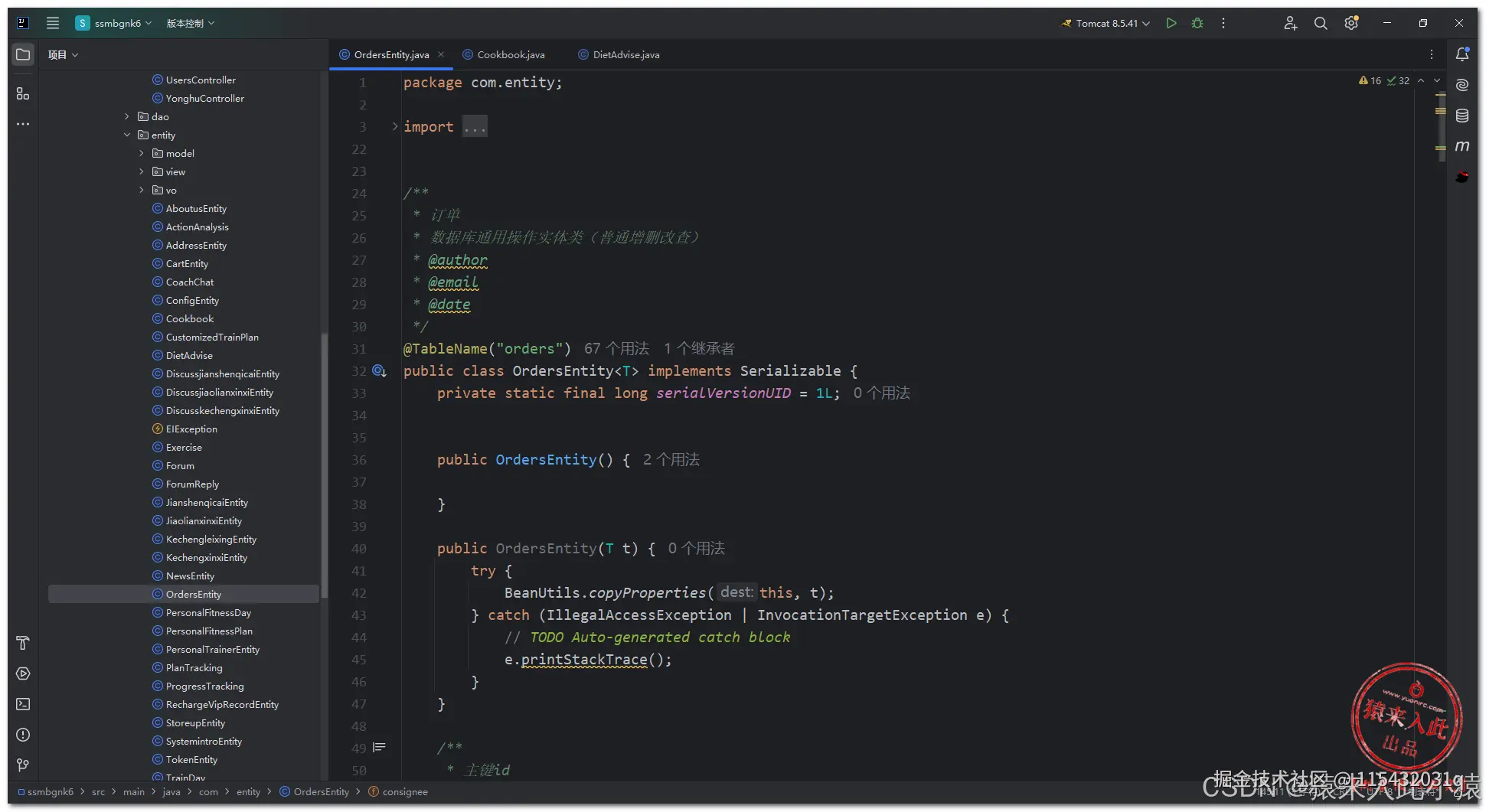Screen dimensions: 1486x812
Task: Click the 67 个用法 usages hint
Action: [x=616, y=349]
